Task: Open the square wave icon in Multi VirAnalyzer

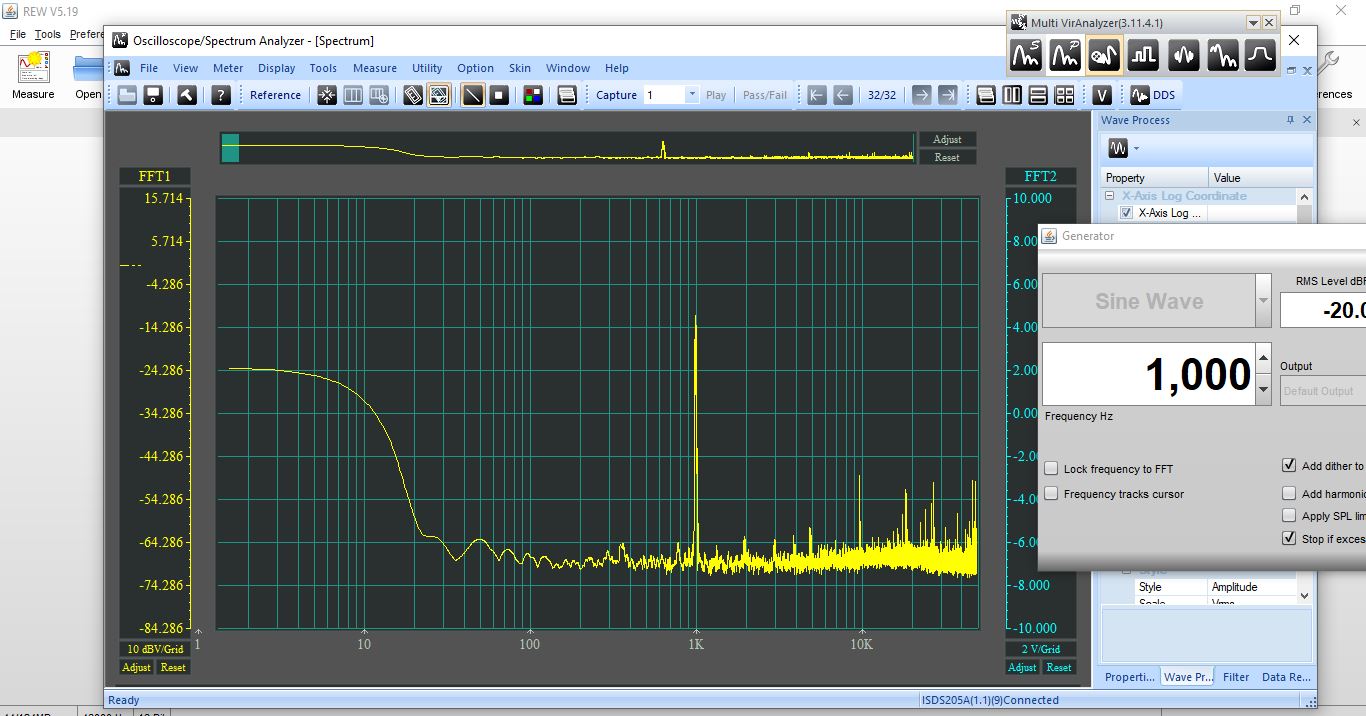Action: tap(1143, 55)
